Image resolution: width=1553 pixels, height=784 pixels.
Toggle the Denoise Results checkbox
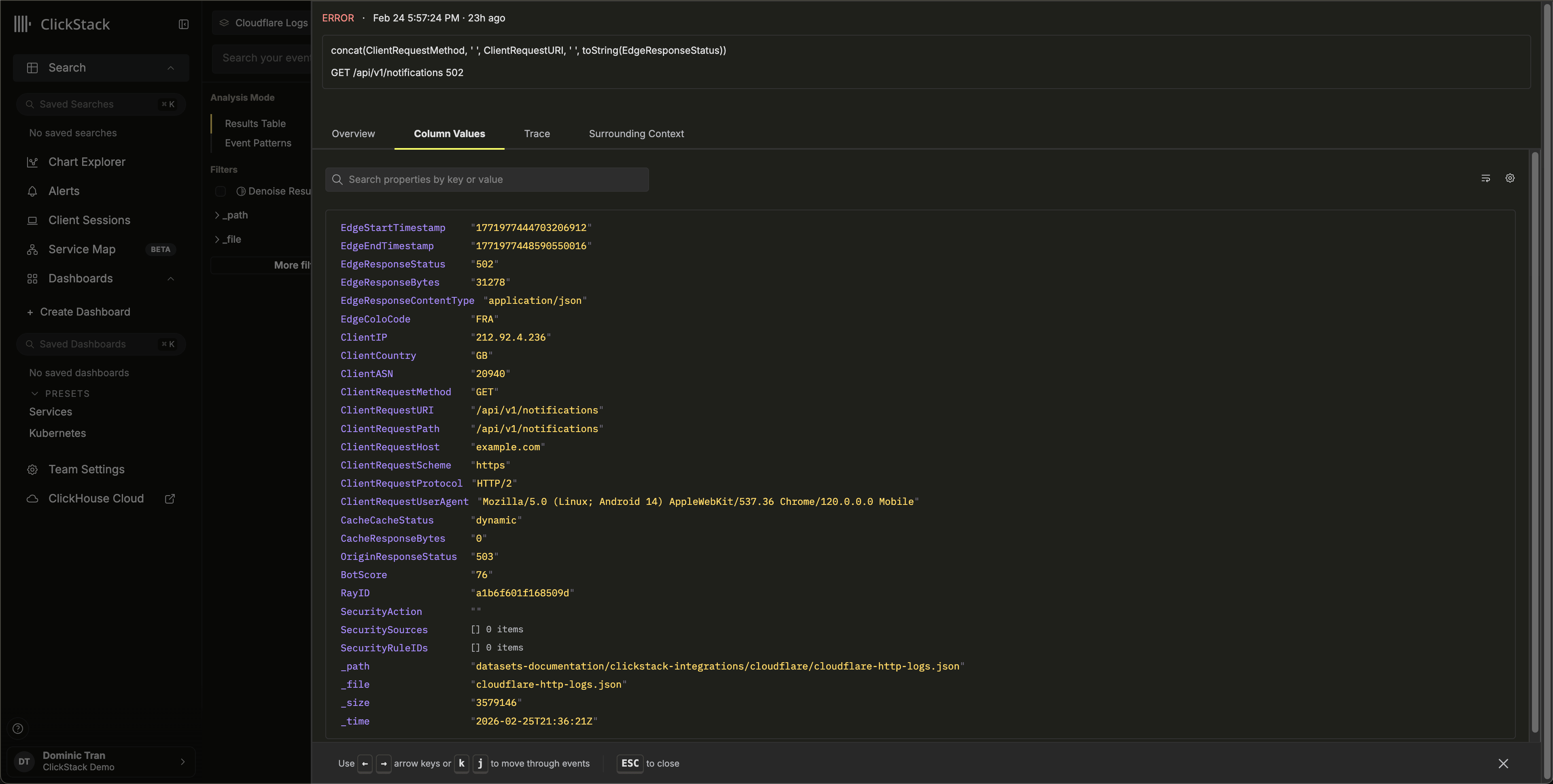coord(221,192)
